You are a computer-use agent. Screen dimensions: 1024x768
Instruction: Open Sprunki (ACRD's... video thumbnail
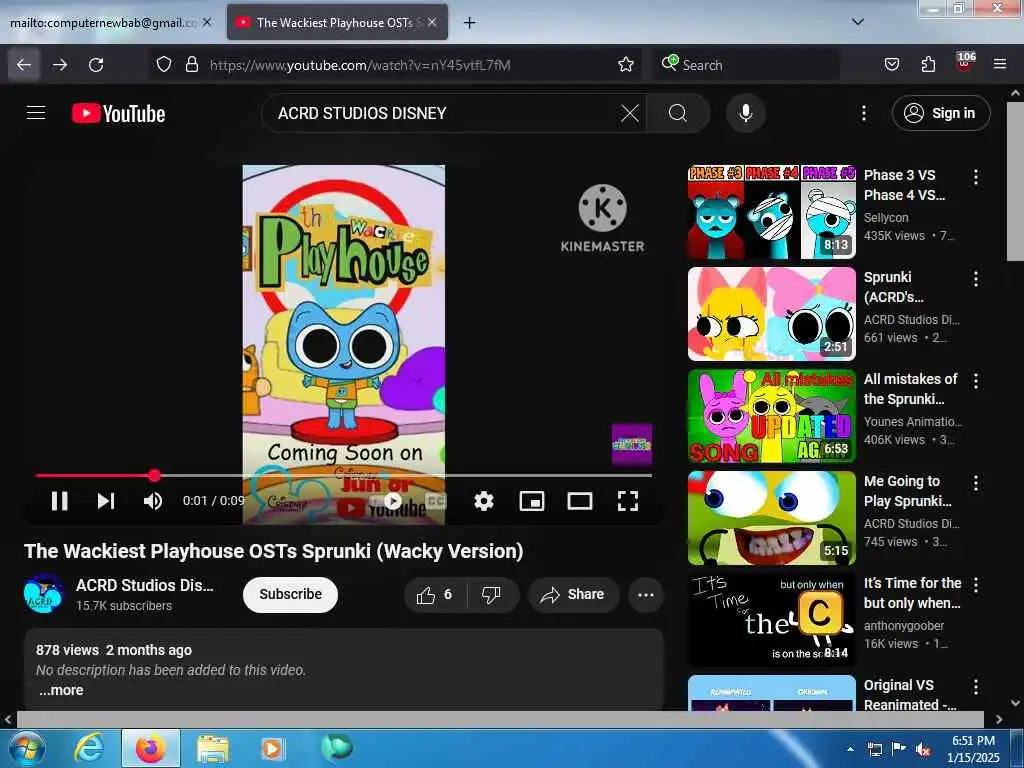tap(771, 313)
